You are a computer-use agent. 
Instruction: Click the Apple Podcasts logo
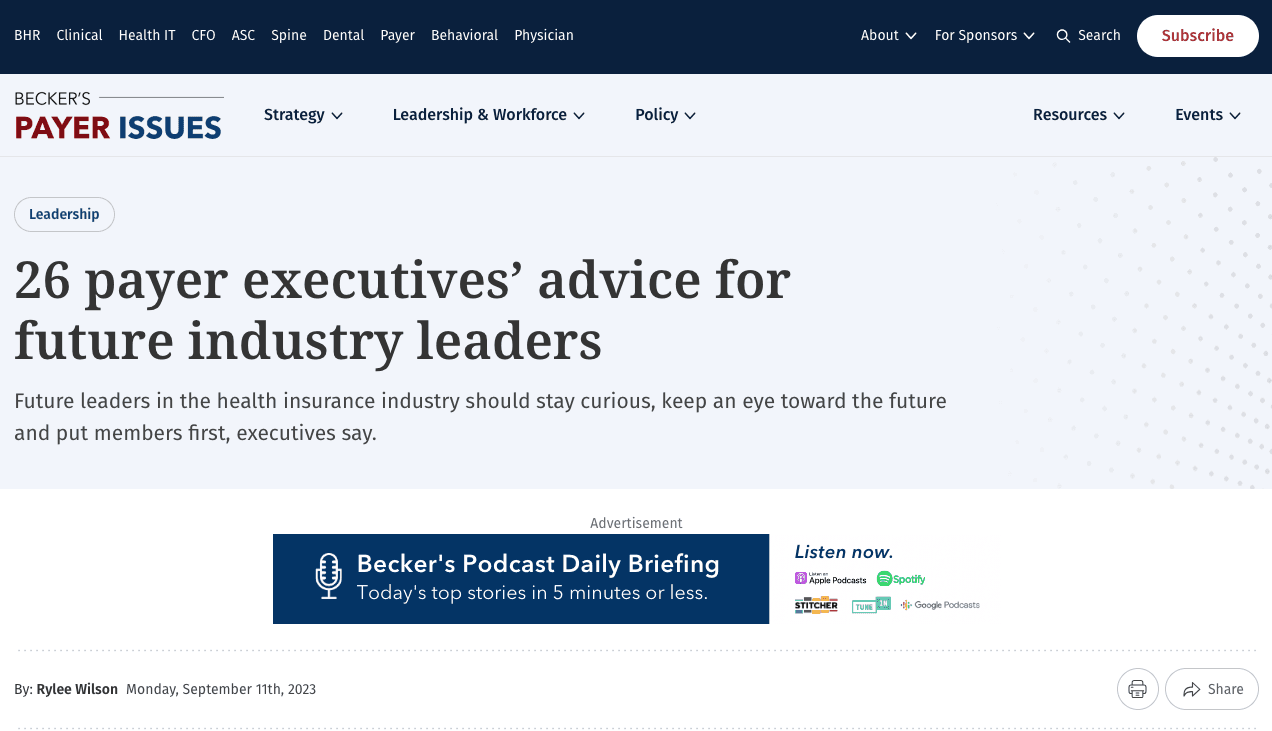[831, 579]
